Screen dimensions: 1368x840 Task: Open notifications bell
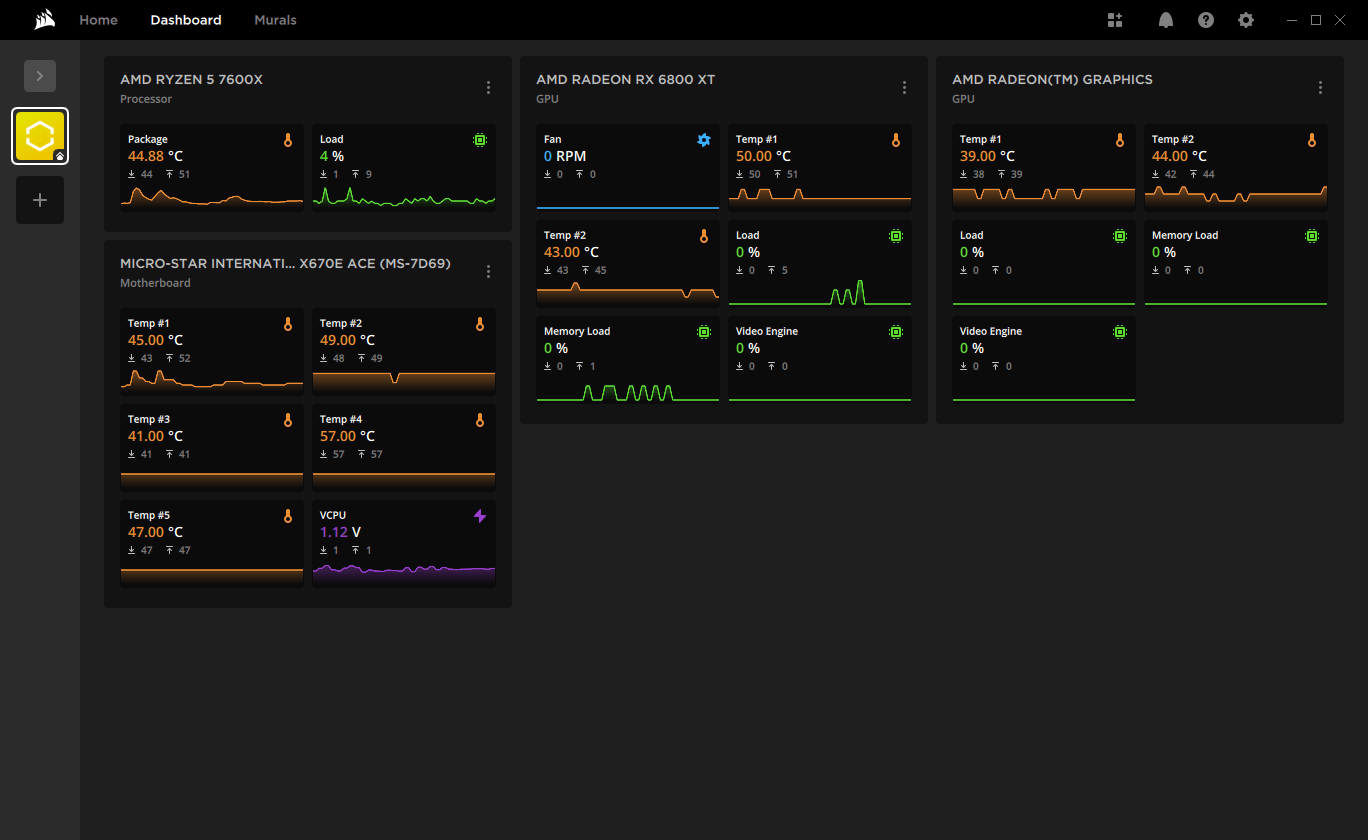[x=1165, y=20]
